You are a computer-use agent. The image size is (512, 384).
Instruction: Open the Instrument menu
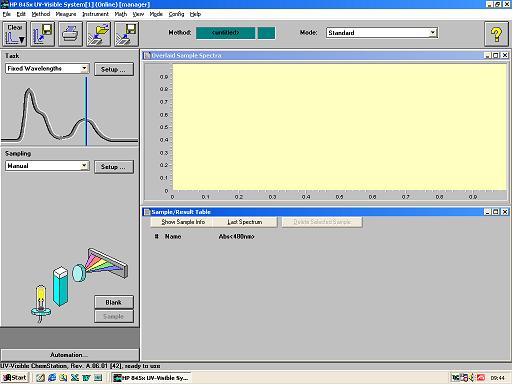pyautogui.click(x=95, y=14)
